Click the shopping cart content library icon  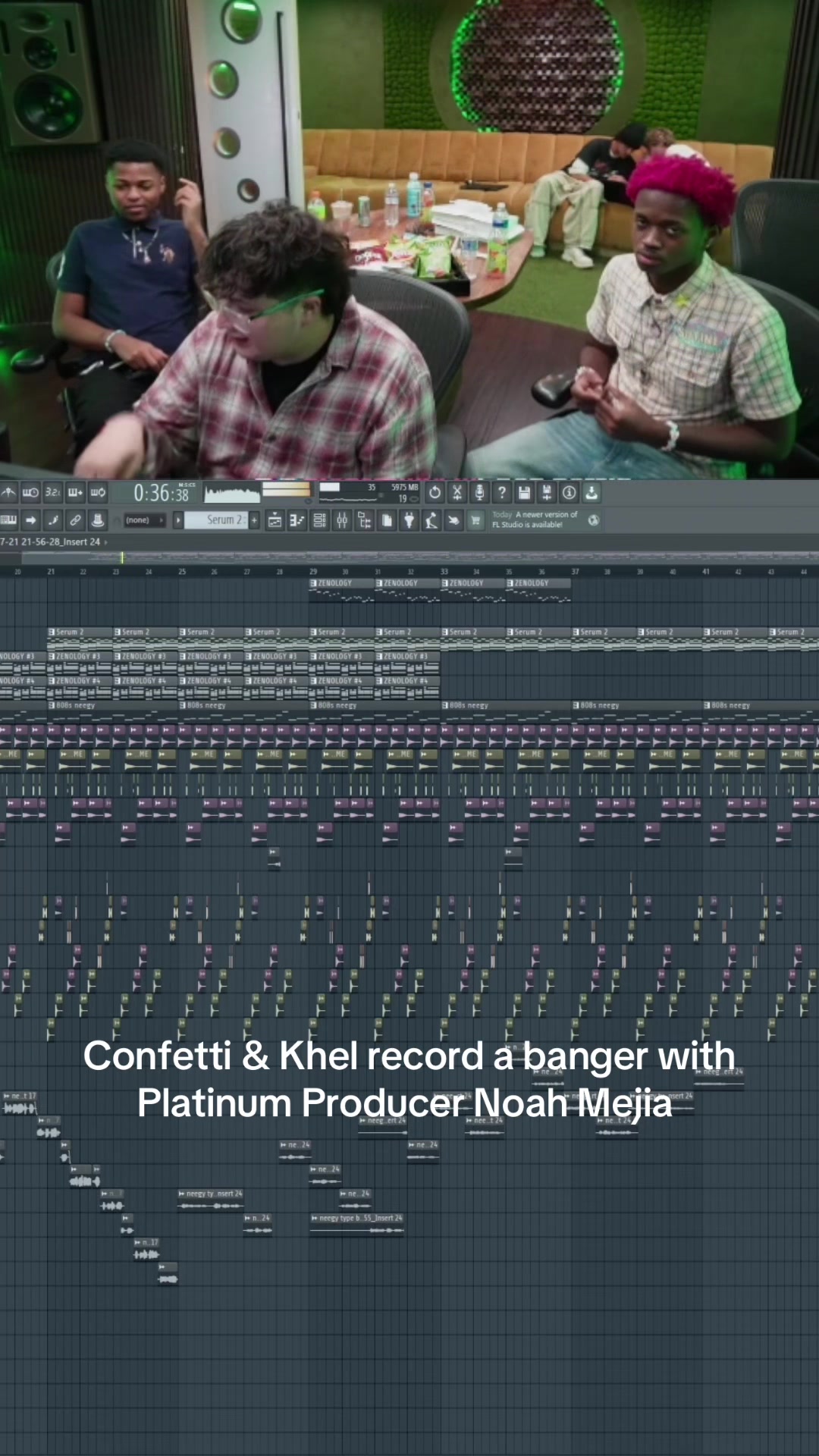click(x=475, y=520)
